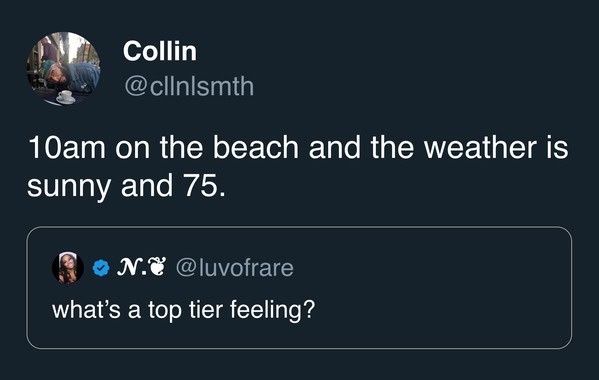Click "sunny and 75." tweet line
The height and width of the screenshot is (380, 599).
(x=126, y=187)
